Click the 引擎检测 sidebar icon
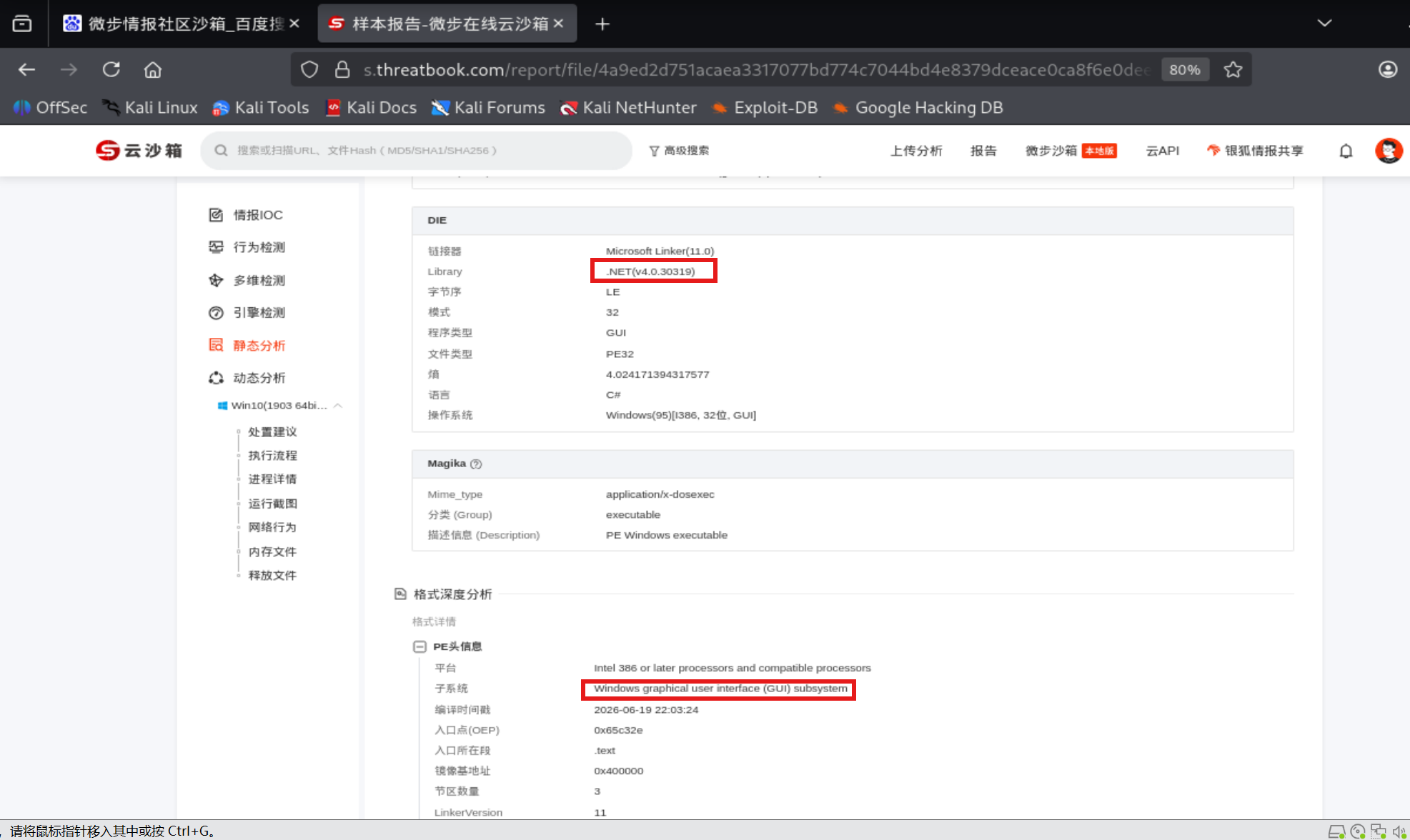Viewport: 1410px width, 840px height. click(216, 313)
